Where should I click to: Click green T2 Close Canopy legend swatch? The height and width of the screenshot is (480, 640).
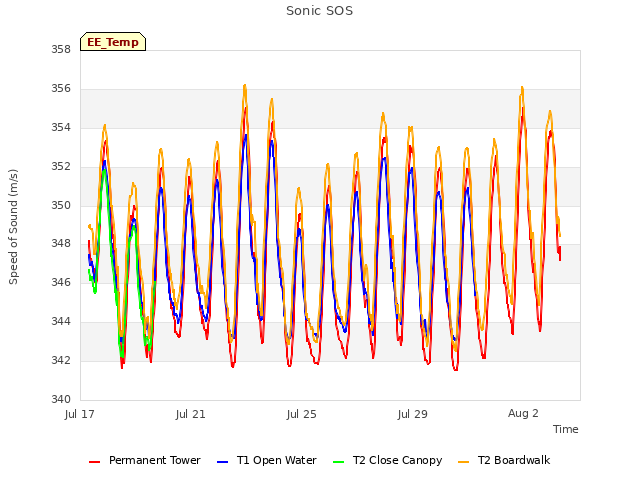click(x=338, y=462)
